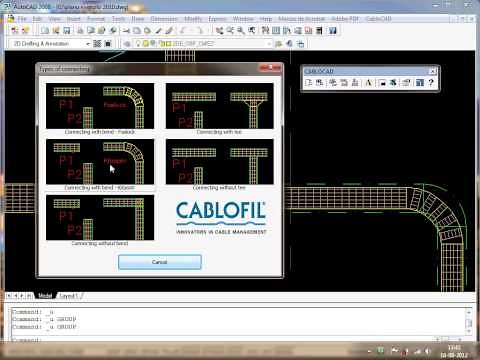Open the Properties palette icon

[x=265, y=31]
